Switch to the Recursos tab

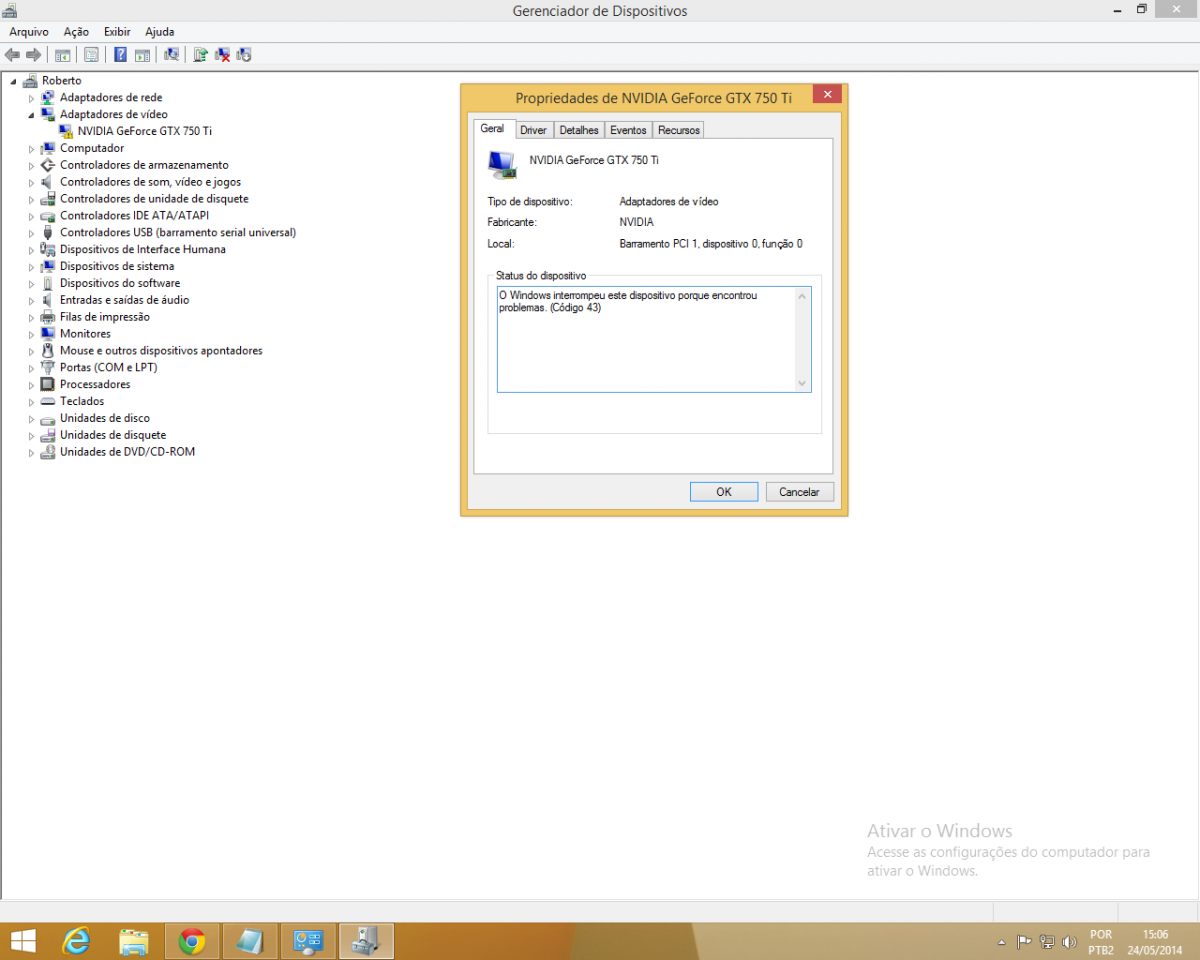[679, 130]
